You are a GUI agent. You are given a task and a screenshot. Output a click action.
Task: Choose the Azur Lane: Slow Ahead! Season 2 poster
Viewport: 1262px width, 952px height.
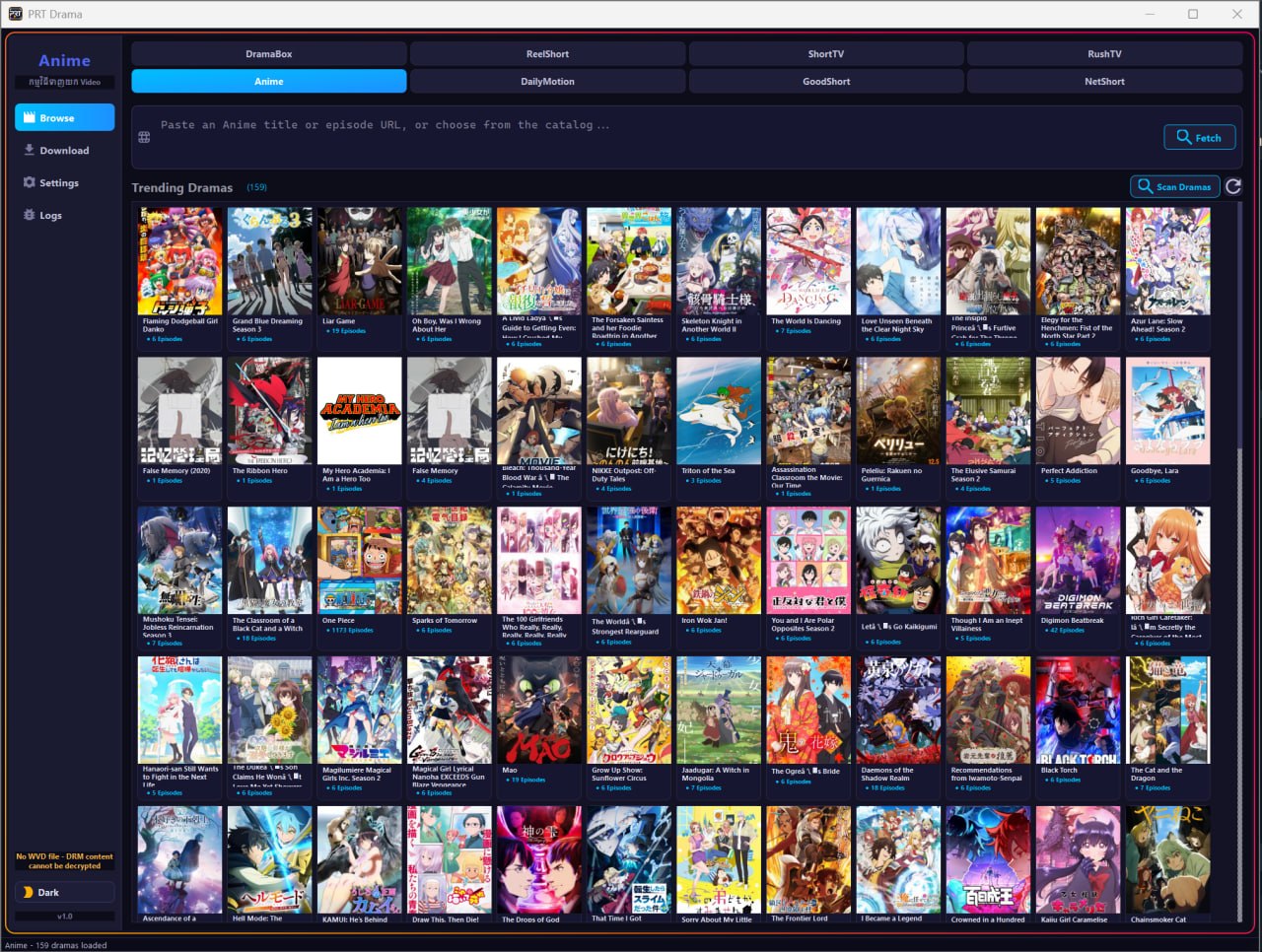click(x=1168, y=260)
